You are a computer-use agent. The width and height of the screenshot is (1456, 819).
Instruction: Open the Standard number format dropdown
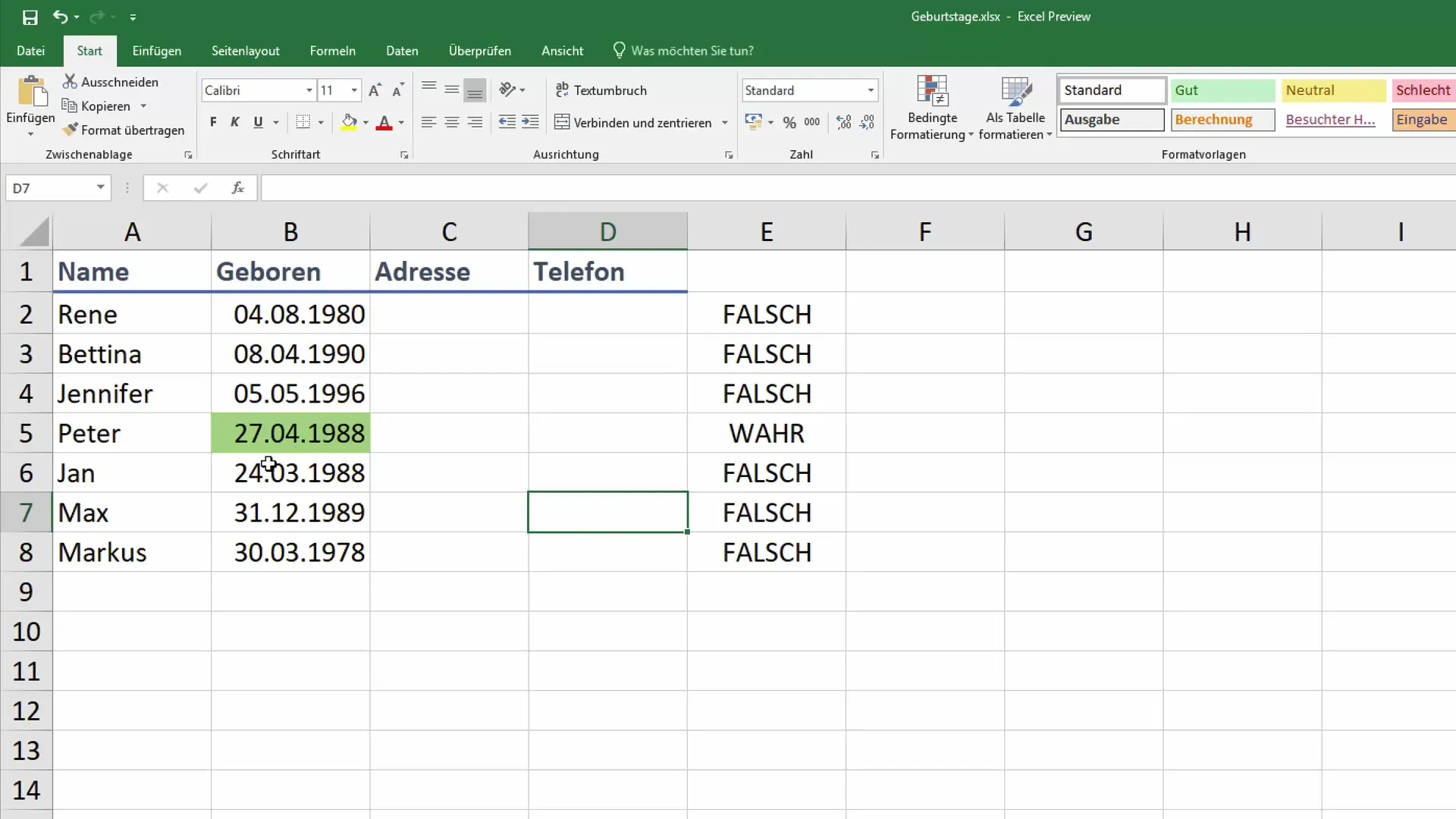click(871, 90)
